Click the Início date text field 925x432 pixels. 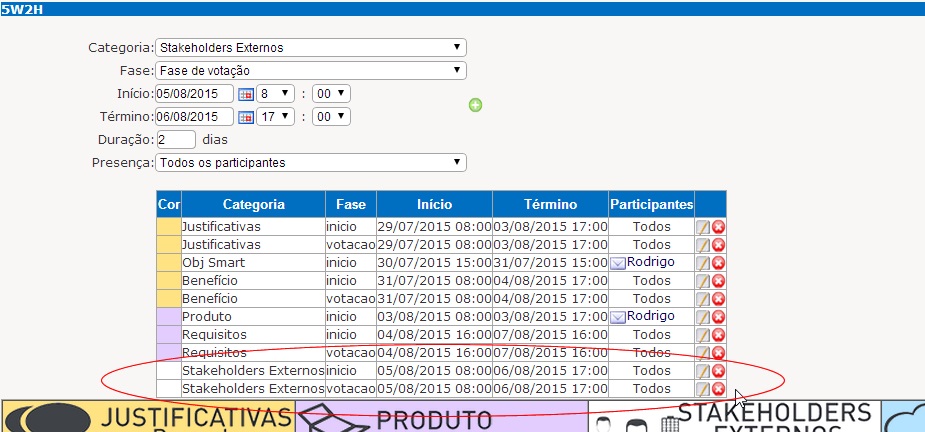point(193,93)
